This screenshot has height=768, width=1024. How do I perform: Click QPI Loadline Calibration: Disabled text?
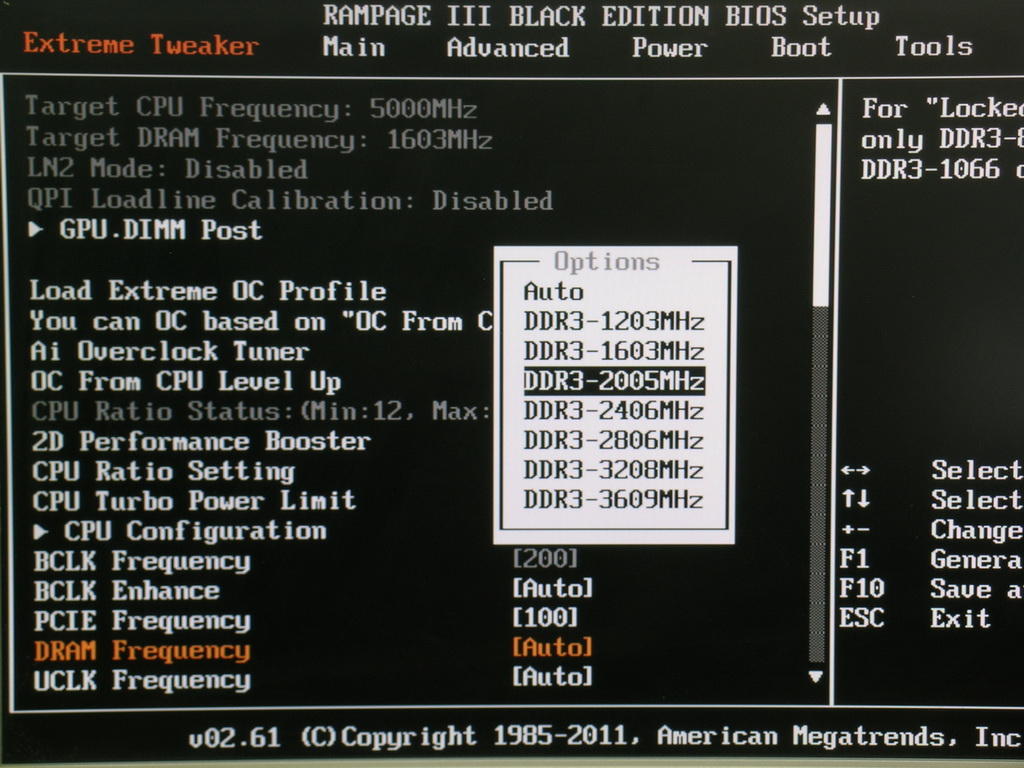[290, 199]
